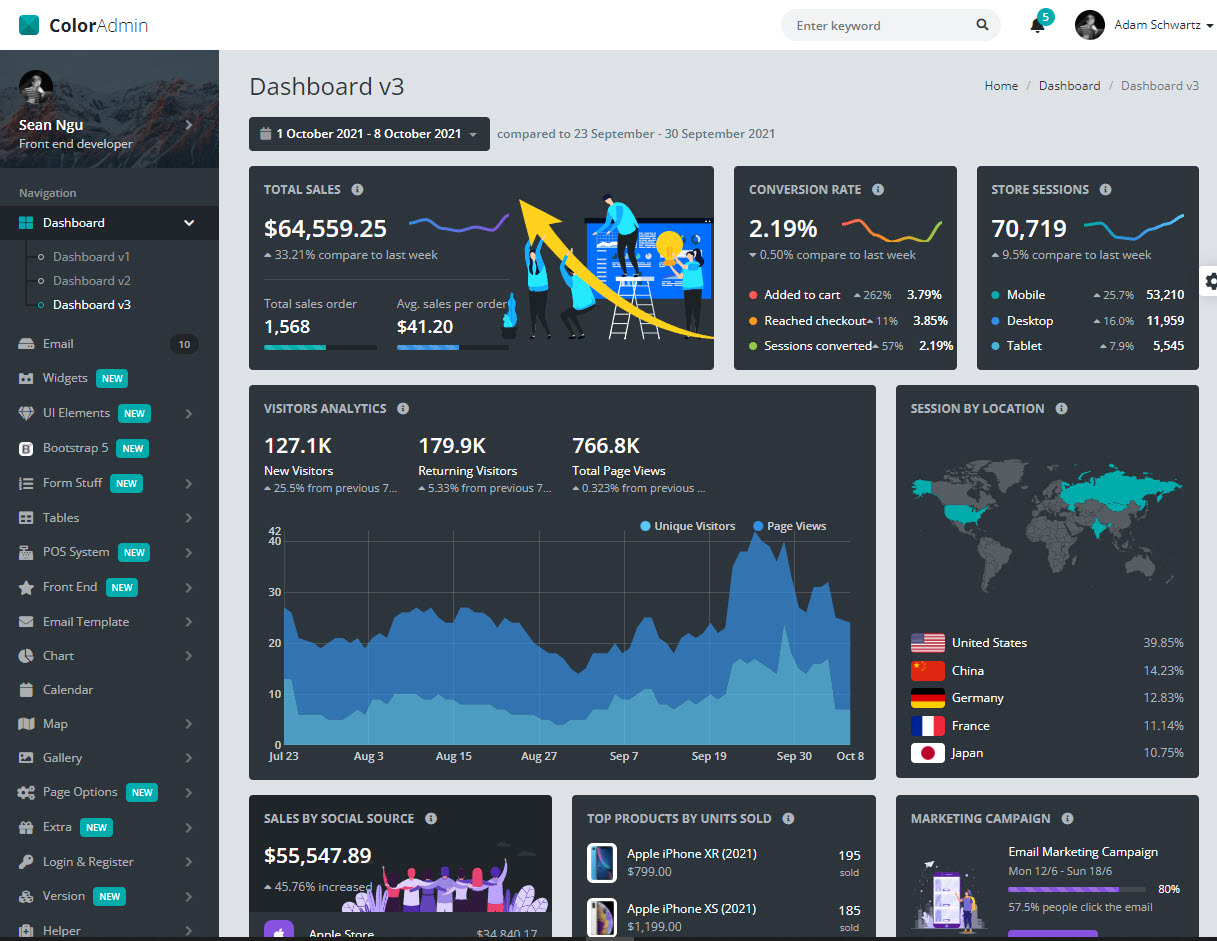The height and width of the screenshot is (941, 1217).
Task: Expand the POS System submenu arrow
Action: pyautogui.click(x=189, y=552)
